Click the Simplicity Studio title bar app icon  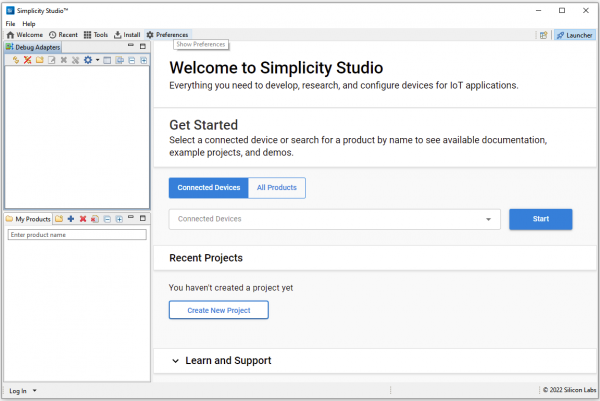[10, 10]
